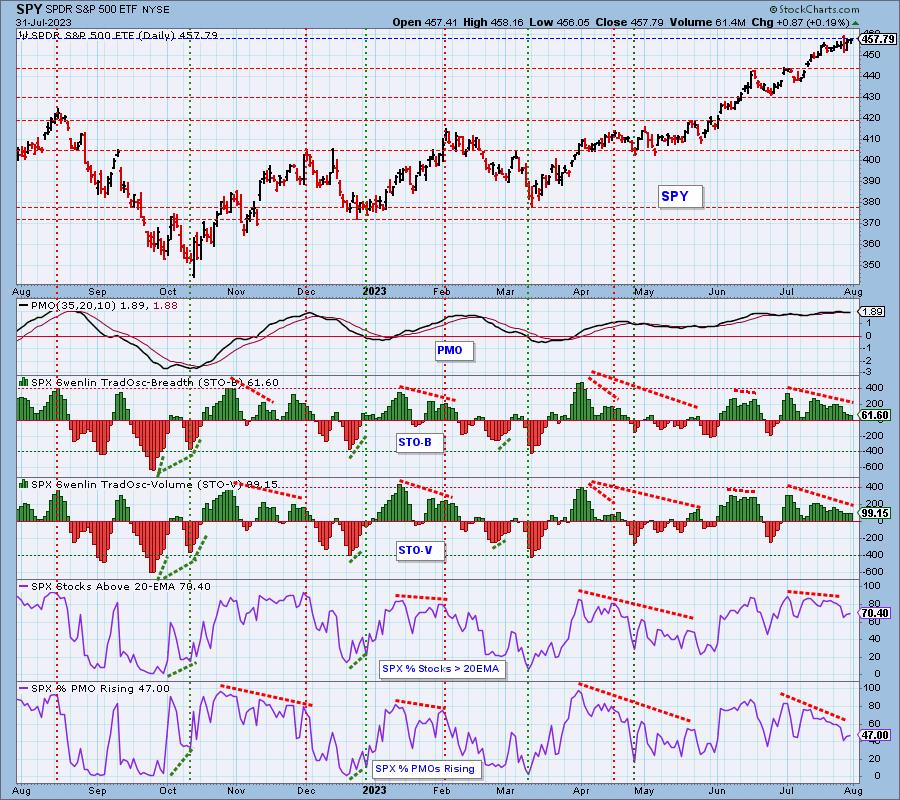
Task: Click the blue PMO label box
Action: pyautogui.click(x=454, y=350)
